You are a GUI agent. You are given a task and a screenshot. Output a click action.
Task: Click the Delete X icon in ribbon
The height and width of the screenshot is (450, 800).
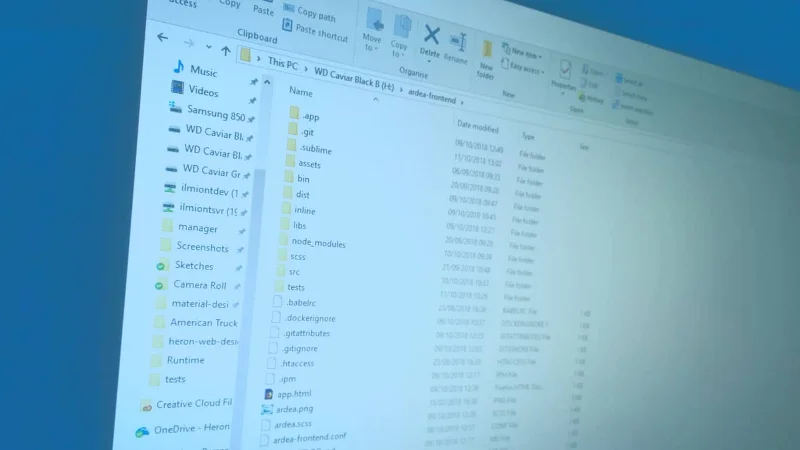[431, 35]
